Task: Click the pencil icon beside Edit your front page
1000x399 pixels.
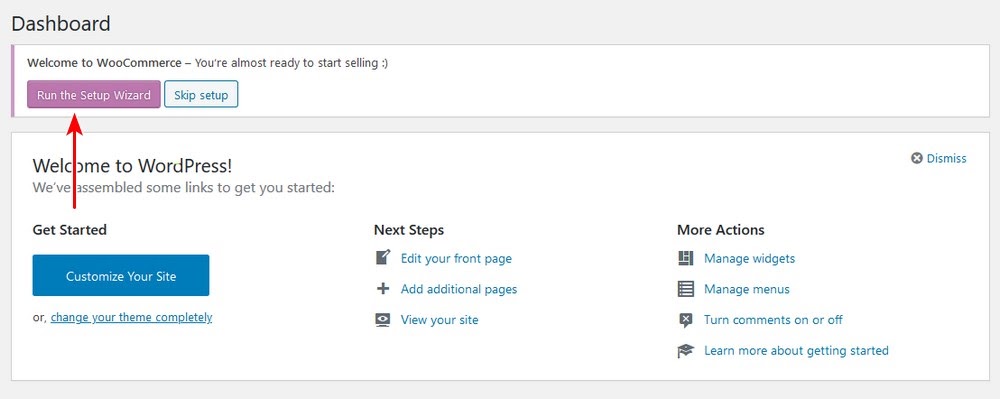Action: [x=383, y=258]
